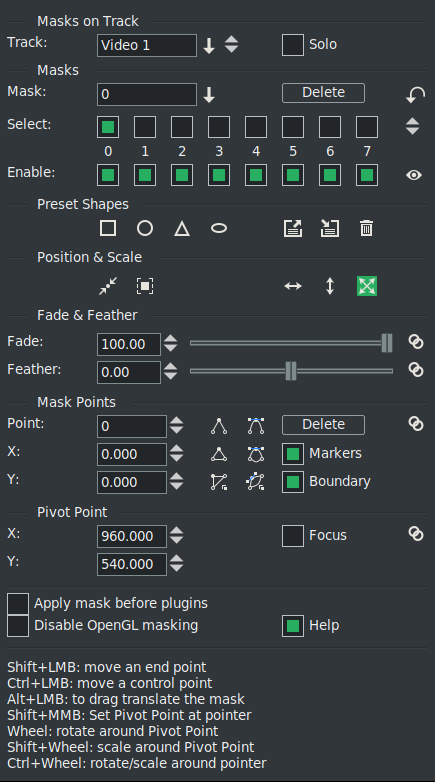Open the Track dropdown arrow
This screenshot has width=435, height=782.
[209, 45]
